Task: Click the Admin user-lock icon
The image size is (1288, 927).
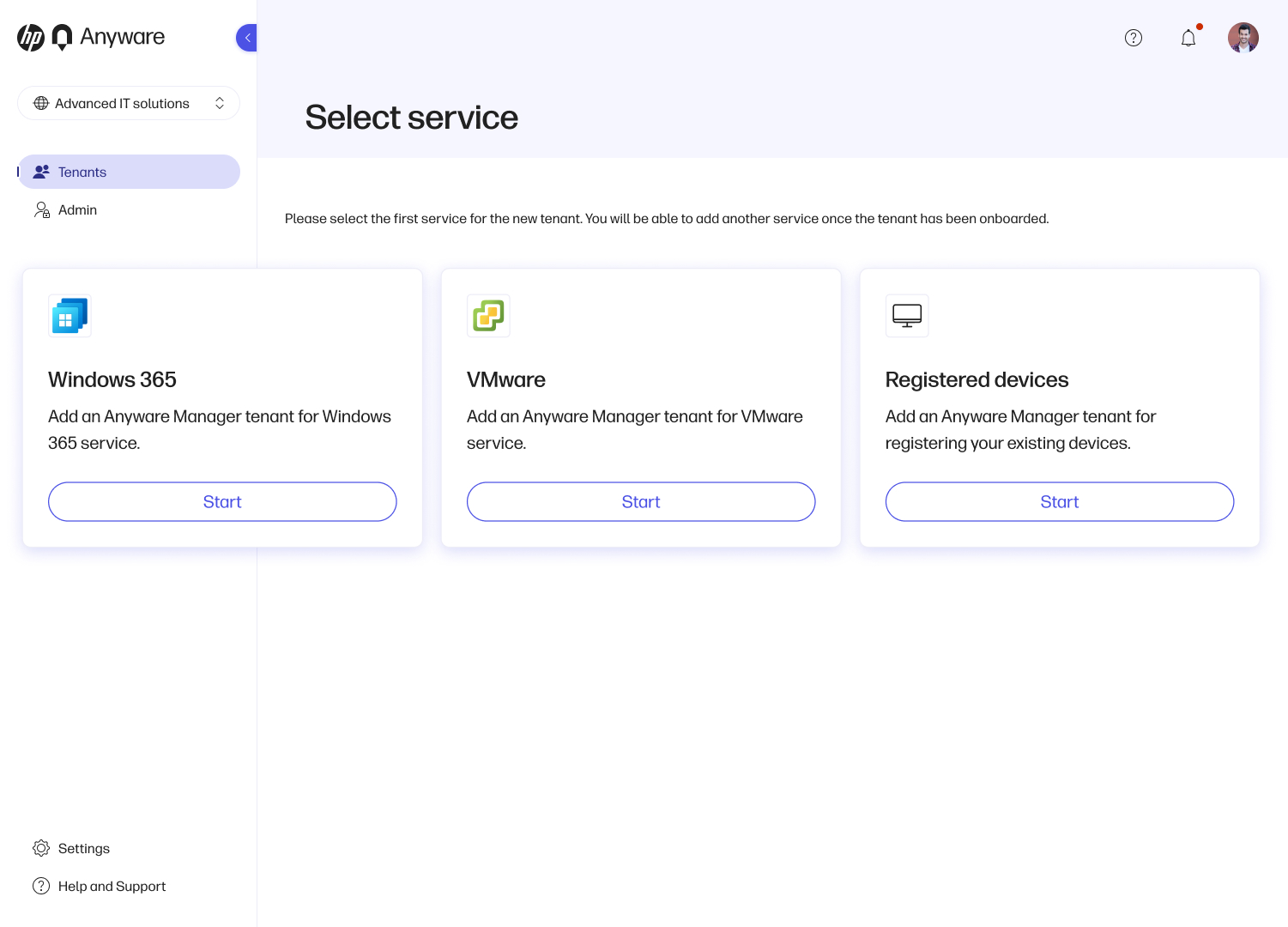Action: (x=41, y=210)
